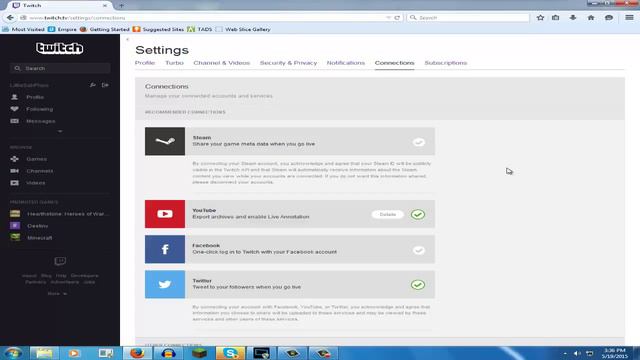Screen dimensions: 640x360
Task: Click the Following heart icon
Action: click(15, 109)
